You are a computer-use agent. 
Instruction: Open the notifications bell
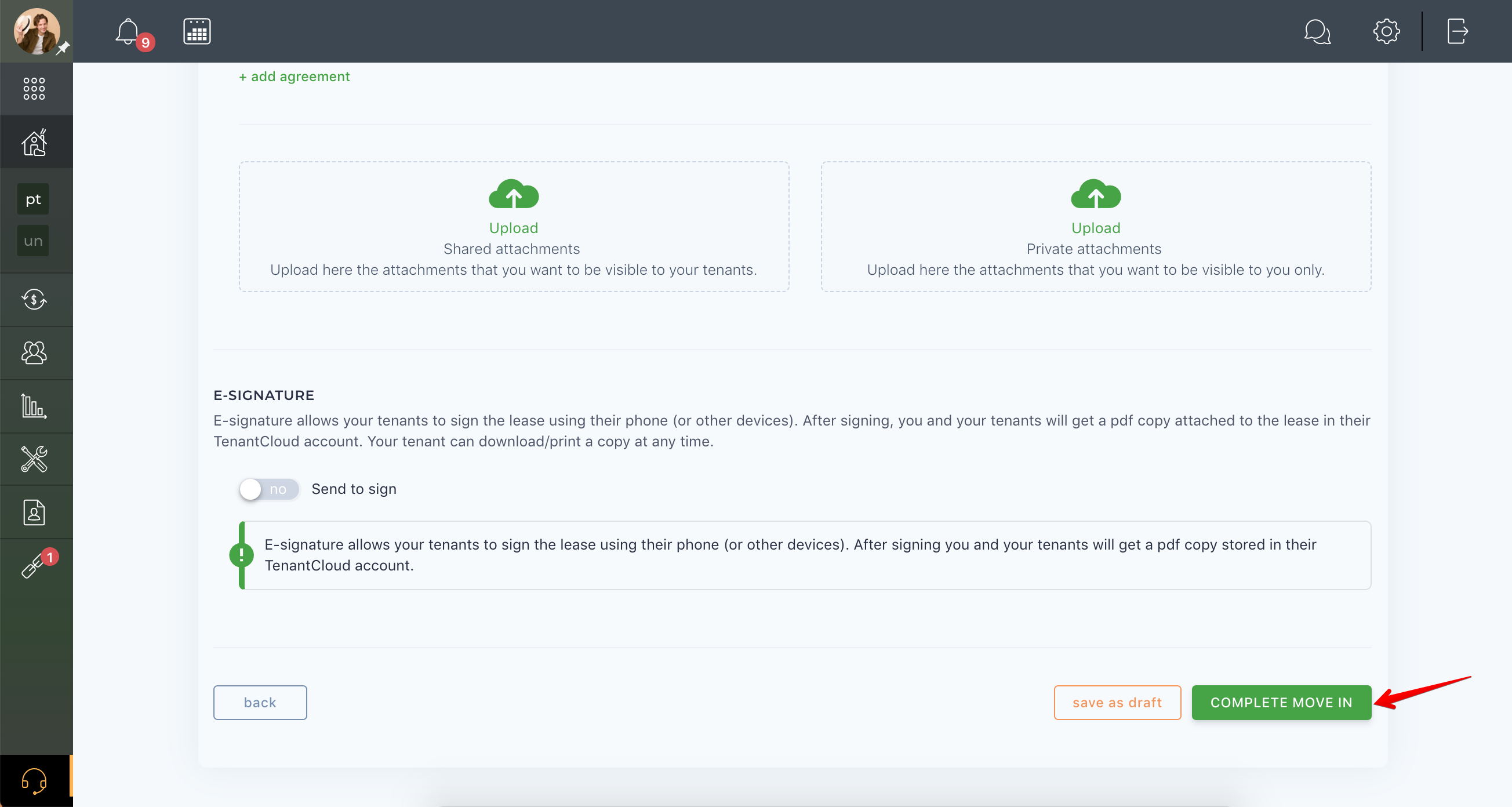[128, 31]
